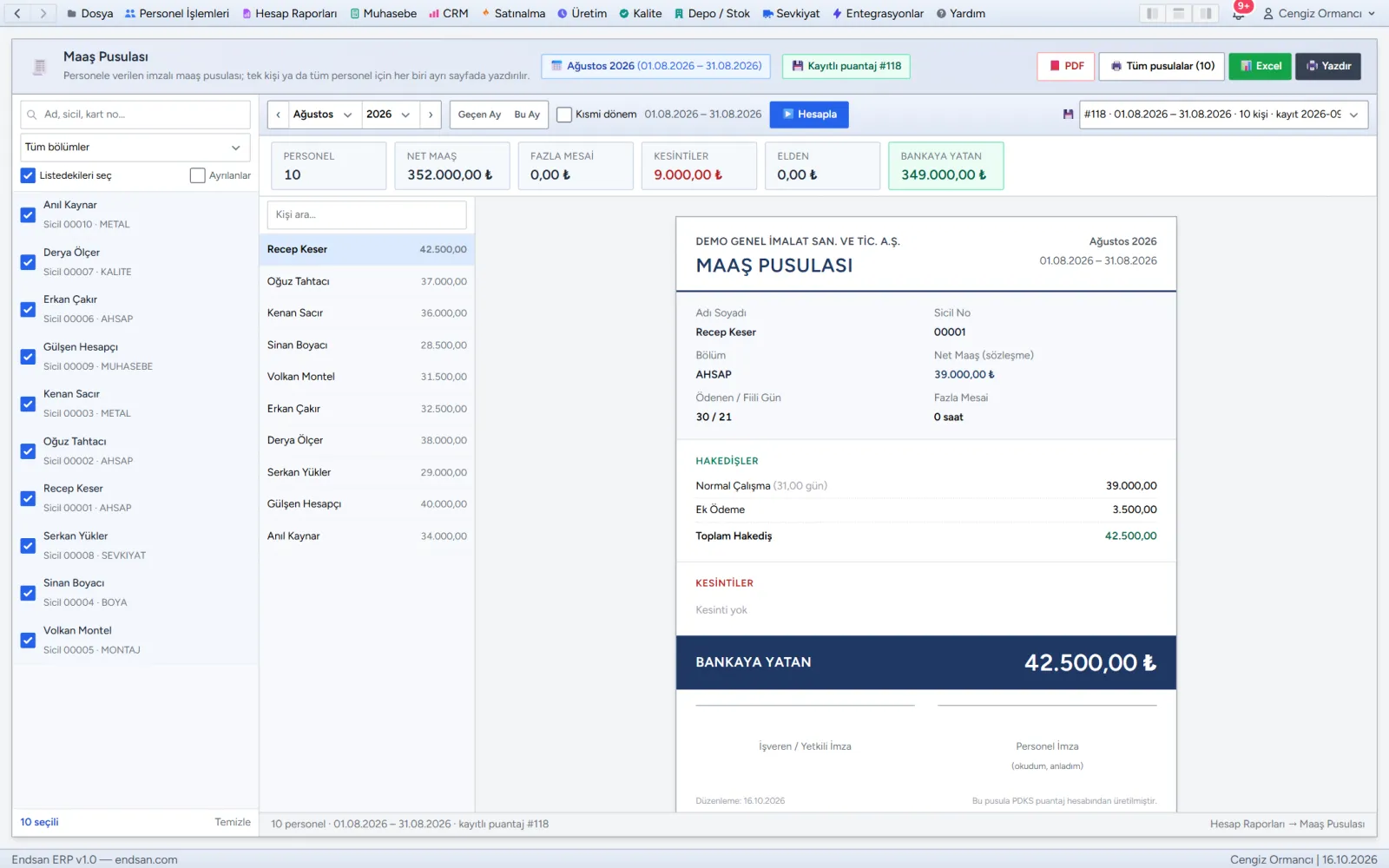Uncheck the Volkan Montel employee
Viewport: 1389px width, 868px height.
click(x=28, y=641)
